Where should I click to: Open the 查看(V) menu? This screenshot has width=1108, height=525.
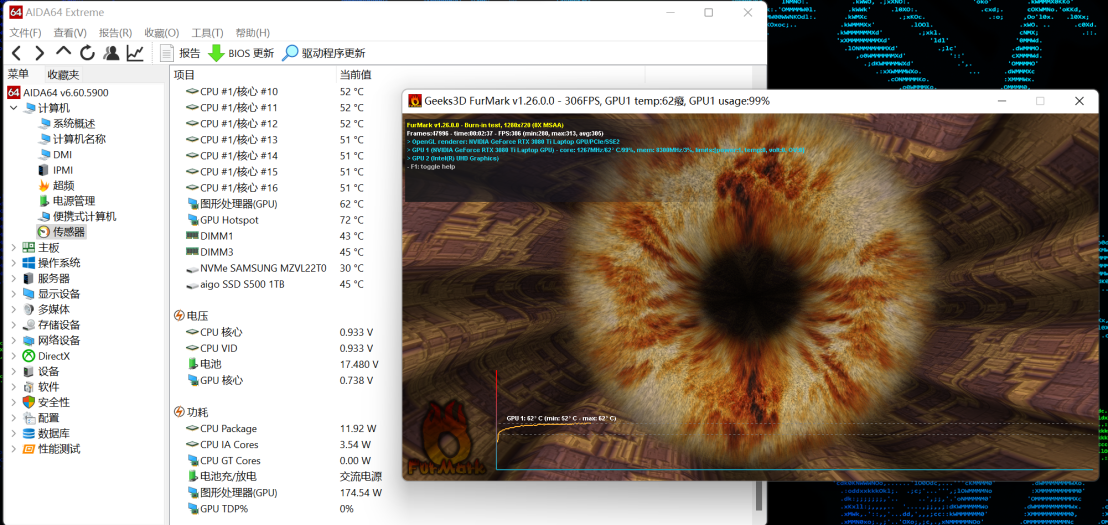pyautogui.click(x=70, y=33)
